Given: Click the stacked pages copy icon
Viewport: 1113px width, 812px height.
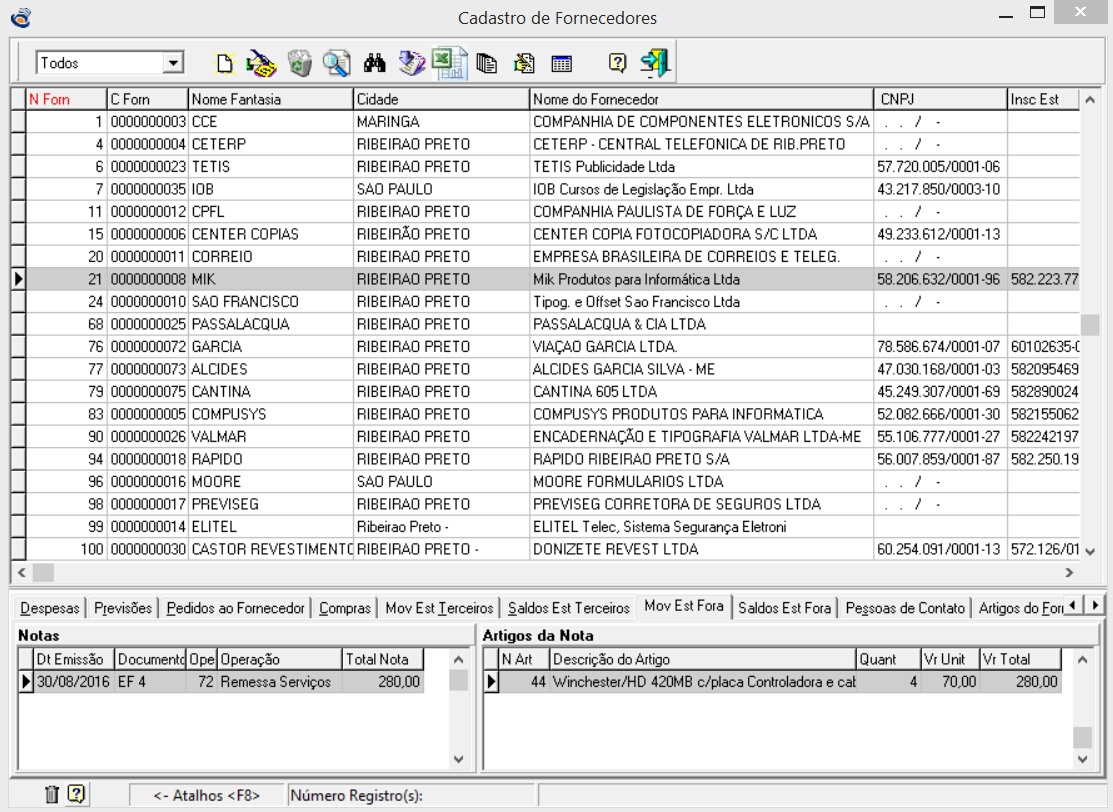Looking at the screenshot, I should tap(486, 63).
